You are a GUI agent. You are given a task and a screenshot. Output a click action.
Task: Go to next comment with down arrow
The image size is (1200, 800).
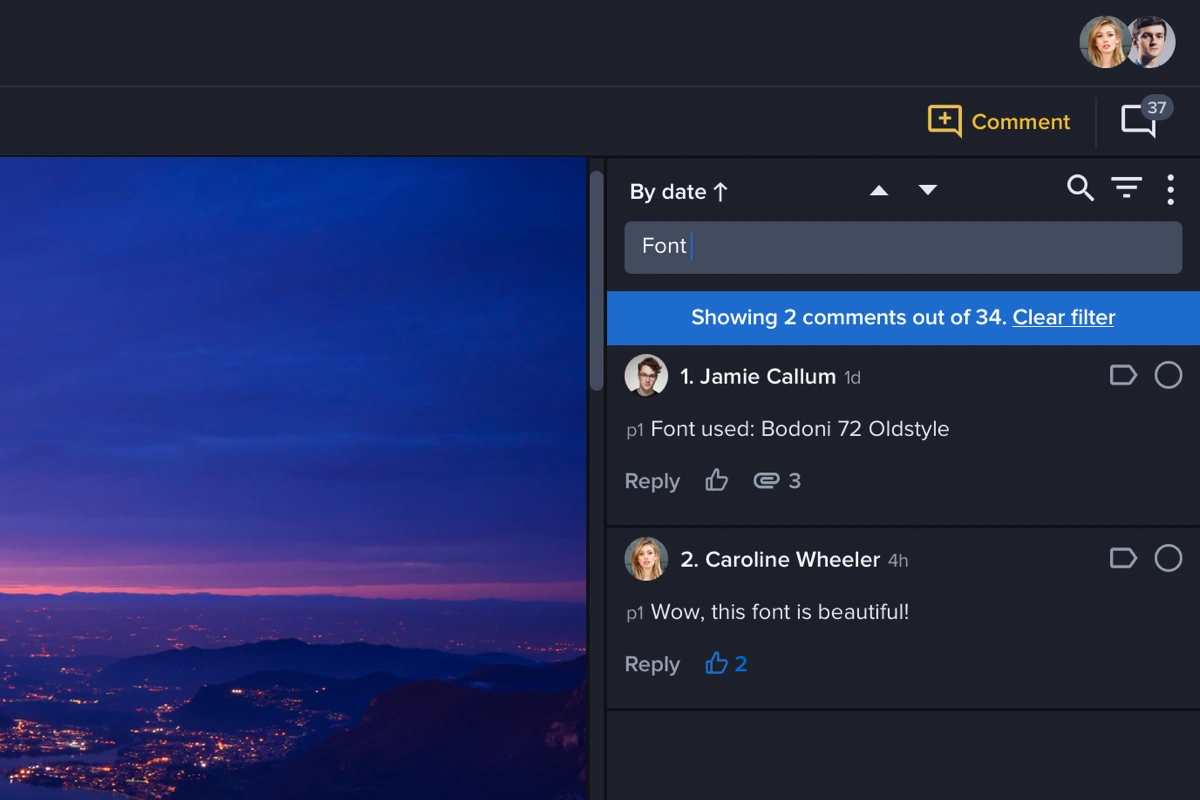[x=928, y=190]
